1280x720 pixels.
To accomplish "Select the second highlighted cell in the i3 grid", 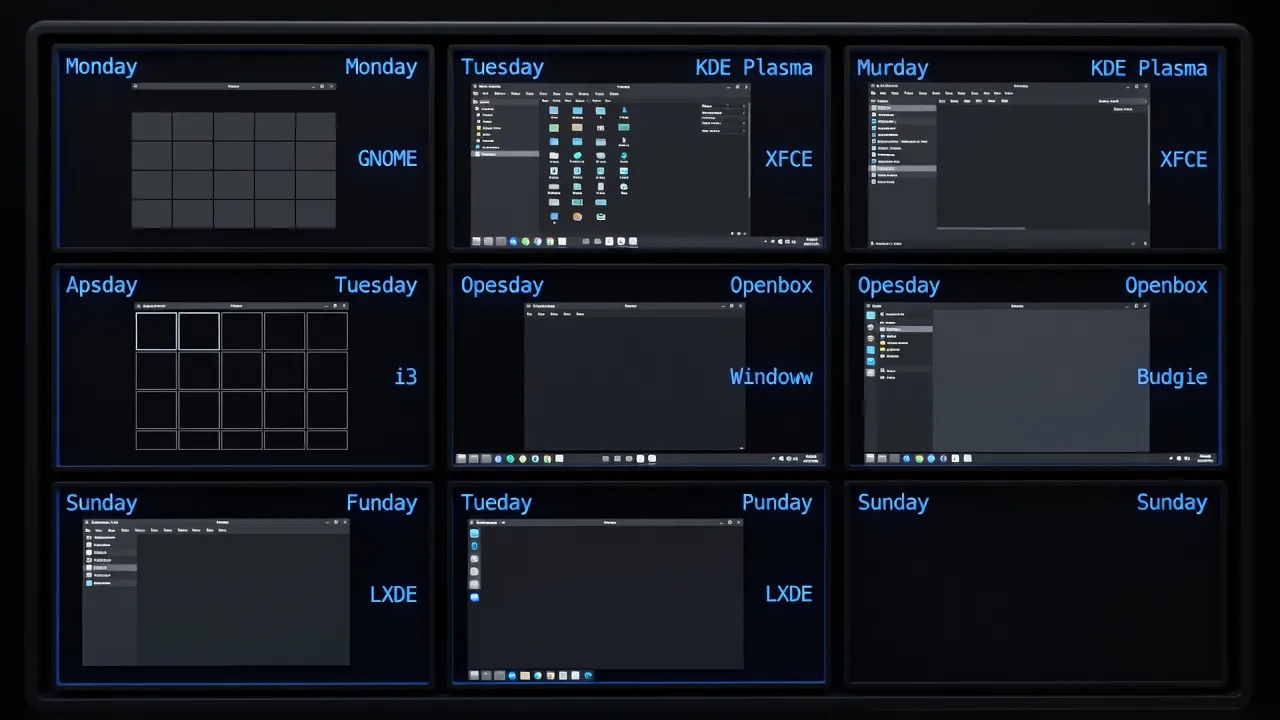I will (199, 331).
